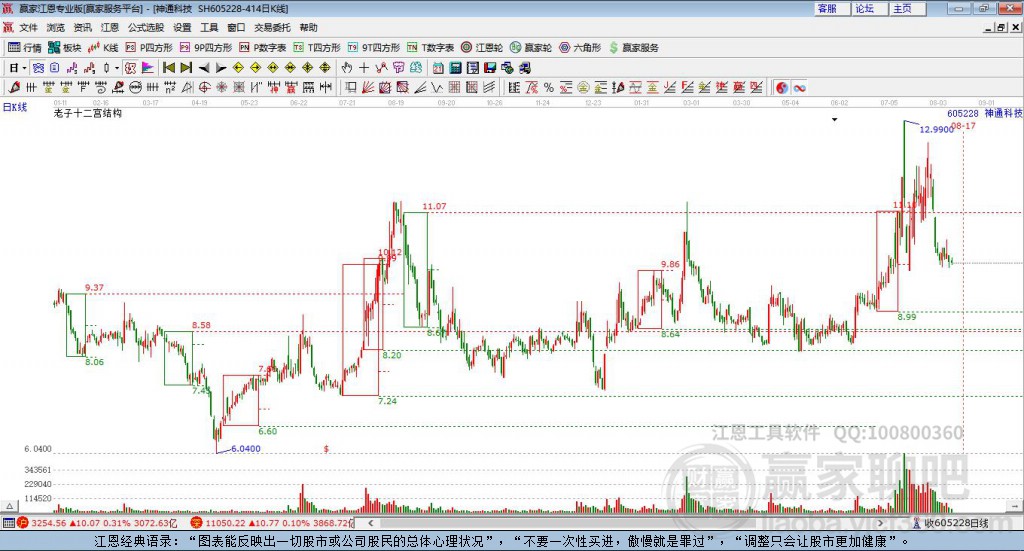Go to the 主页 homepage link
The width and height of the screenshot is (1024, 551).
click(902, 8)
